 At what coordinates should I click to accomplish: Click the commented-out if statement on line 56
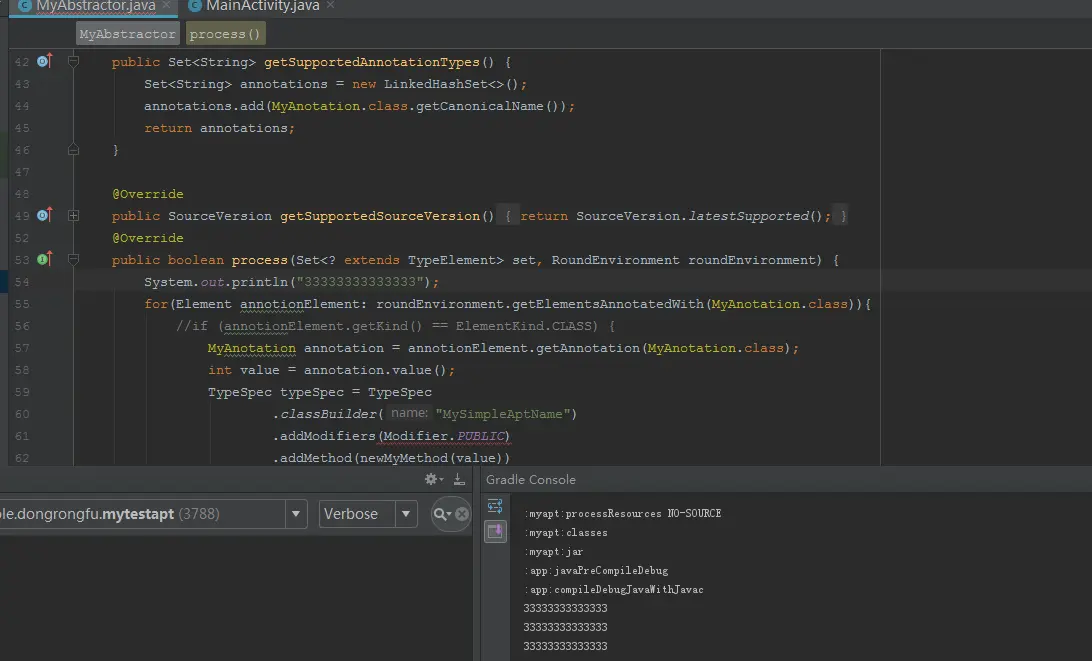click(x=395, y=326)
